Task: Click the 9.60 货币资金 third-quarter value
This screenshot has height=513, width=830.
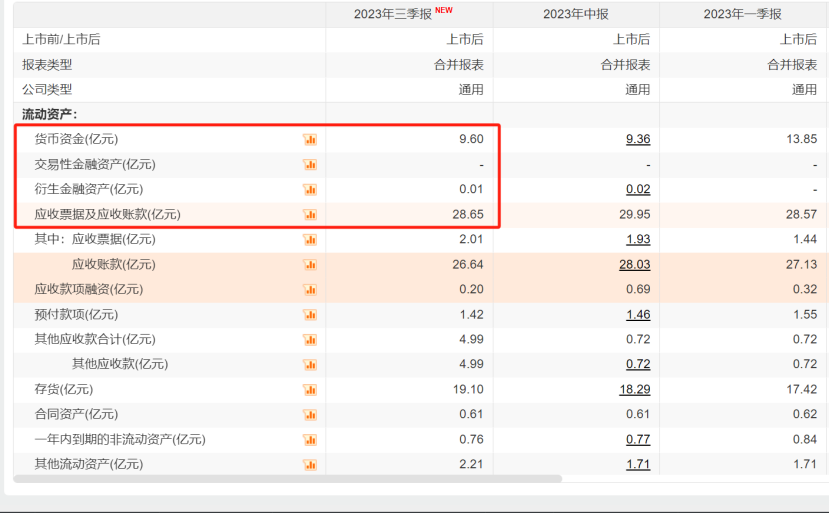Action: [471, 139]
